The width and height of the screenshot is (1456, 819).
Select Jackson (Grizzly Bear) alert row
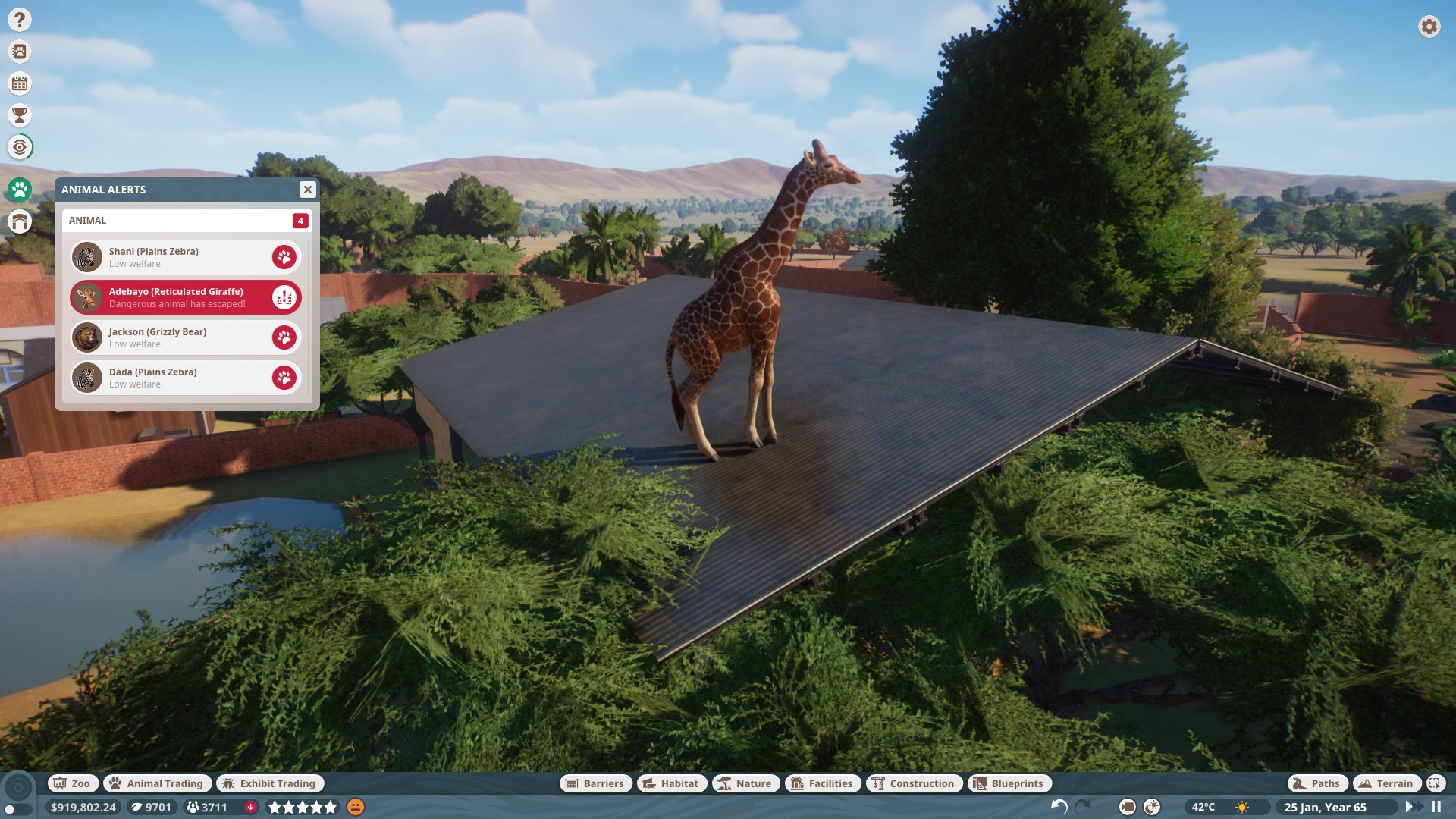[186, 337]
